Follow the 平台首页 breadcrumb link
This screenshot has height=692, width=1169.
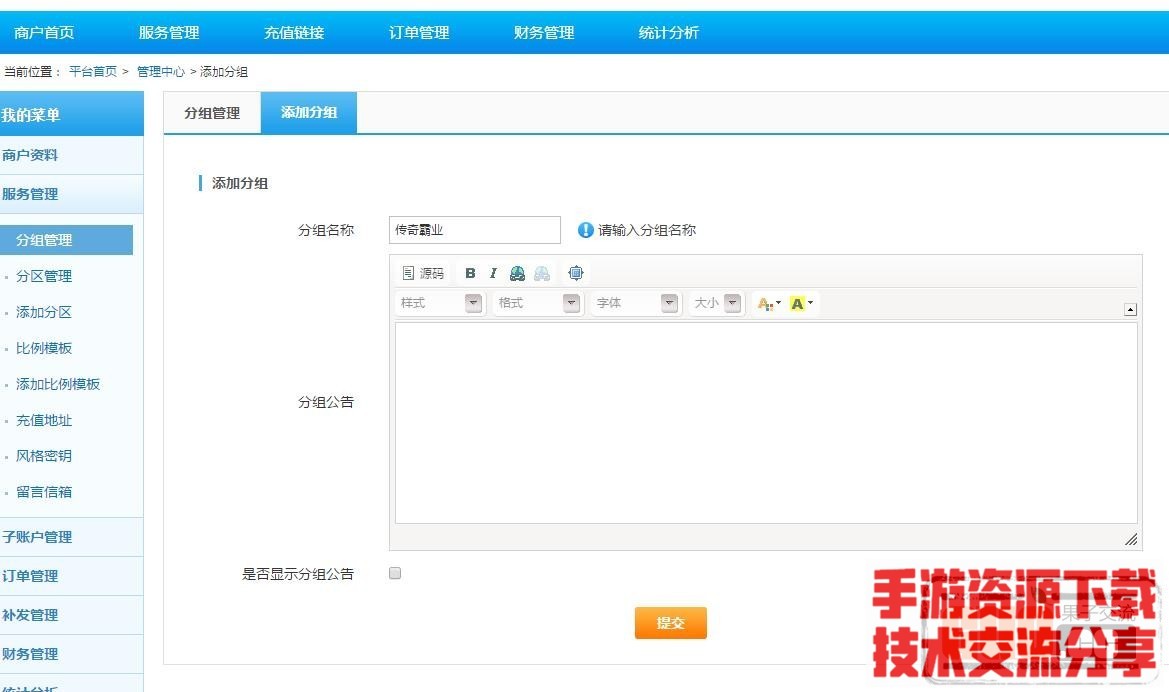tap(93, 72)
